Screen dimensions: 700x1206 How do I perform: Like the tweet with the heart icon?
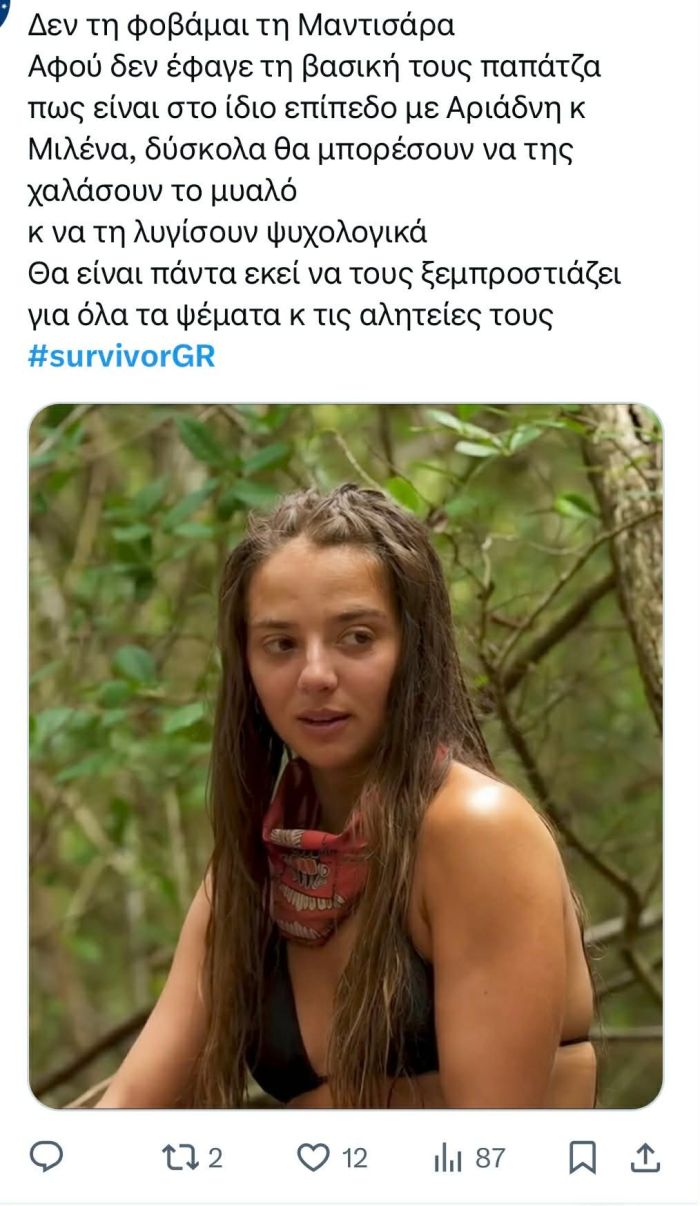[313, 1158]
